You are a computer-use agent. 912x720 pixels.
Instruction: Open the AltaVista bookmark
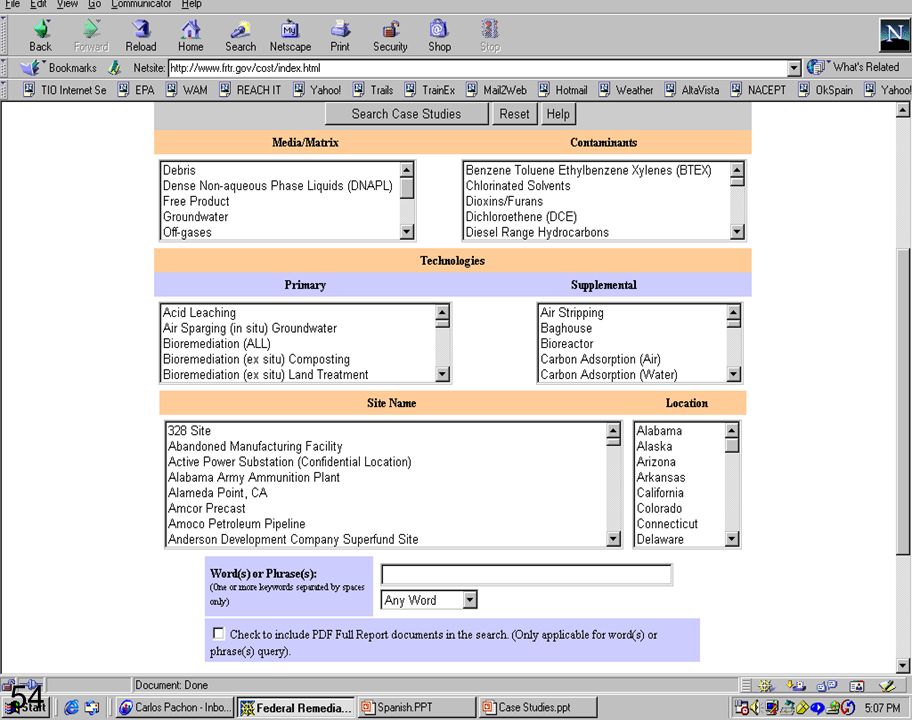click(x=692, y=90)
